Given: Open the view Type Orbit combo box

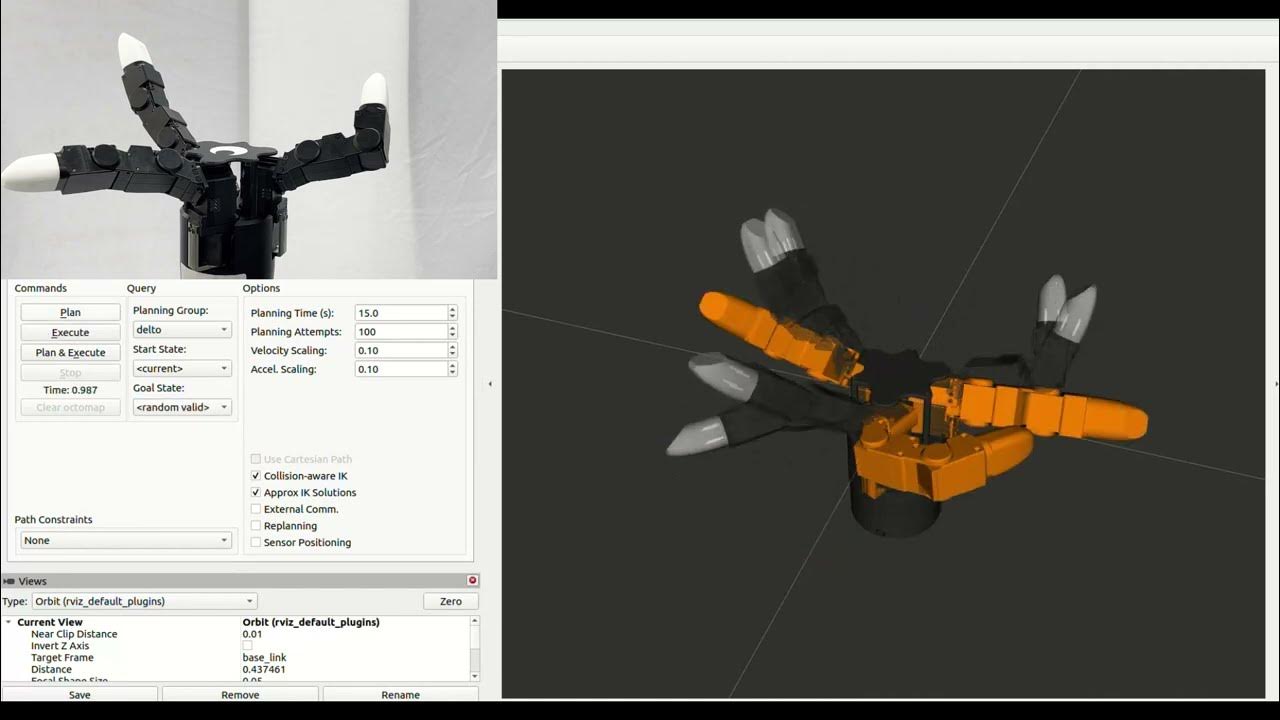Looking at the screenshot, I should [143, 601].
